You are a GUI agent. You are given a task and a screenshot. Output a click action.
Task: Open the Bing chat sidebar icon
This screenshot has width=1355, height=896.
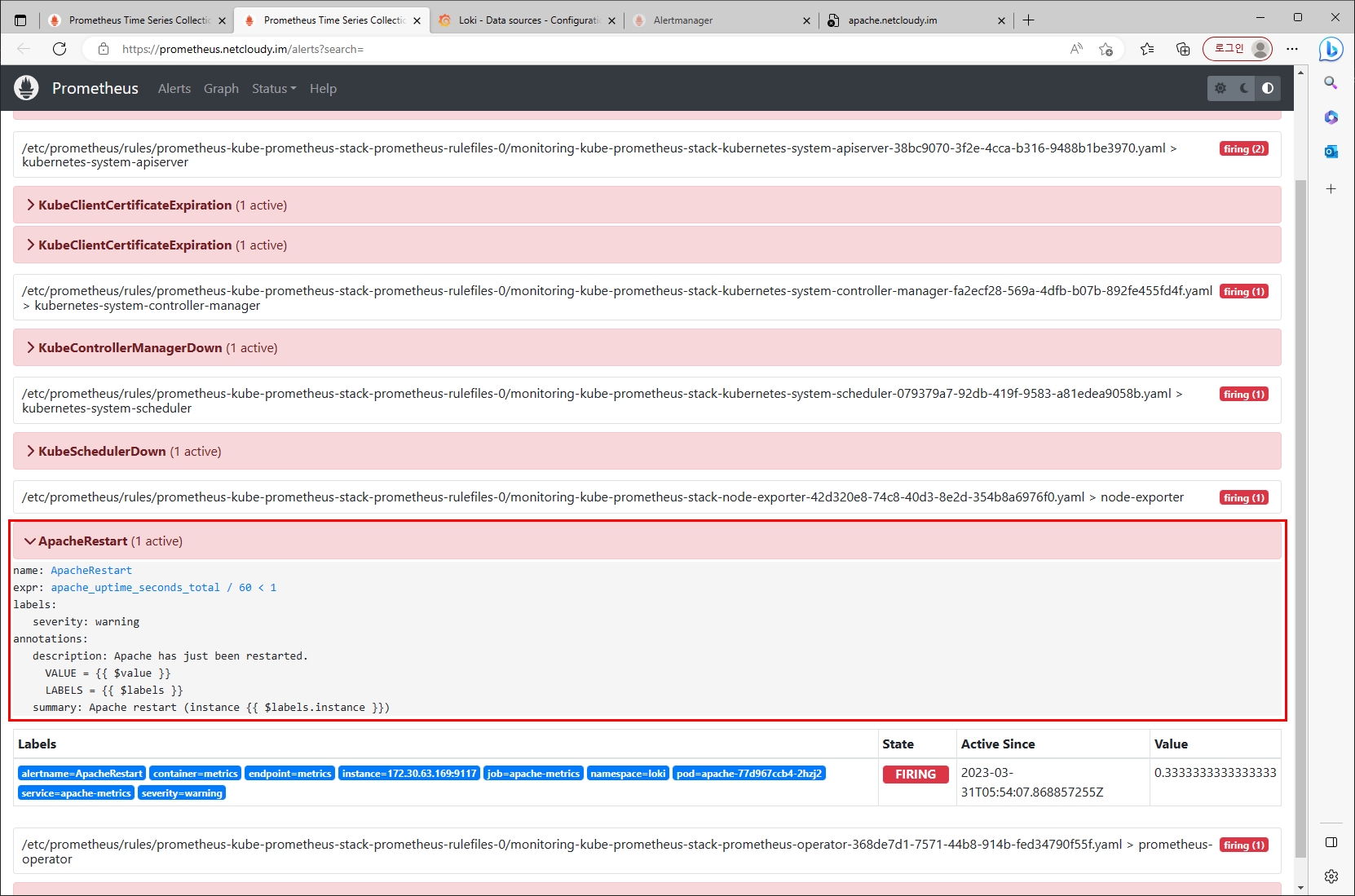click(1331, 49)
